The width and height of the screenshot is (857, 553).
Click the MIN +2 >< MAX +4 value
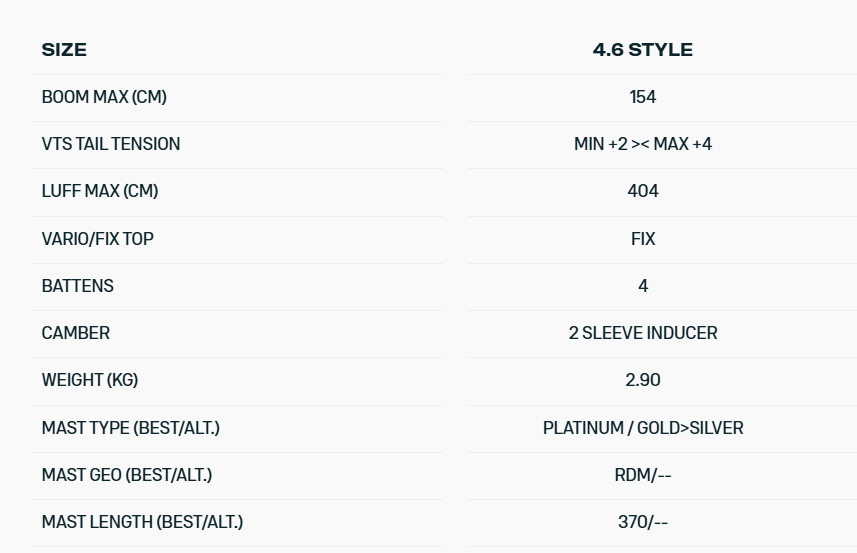[x=642, y=144]
